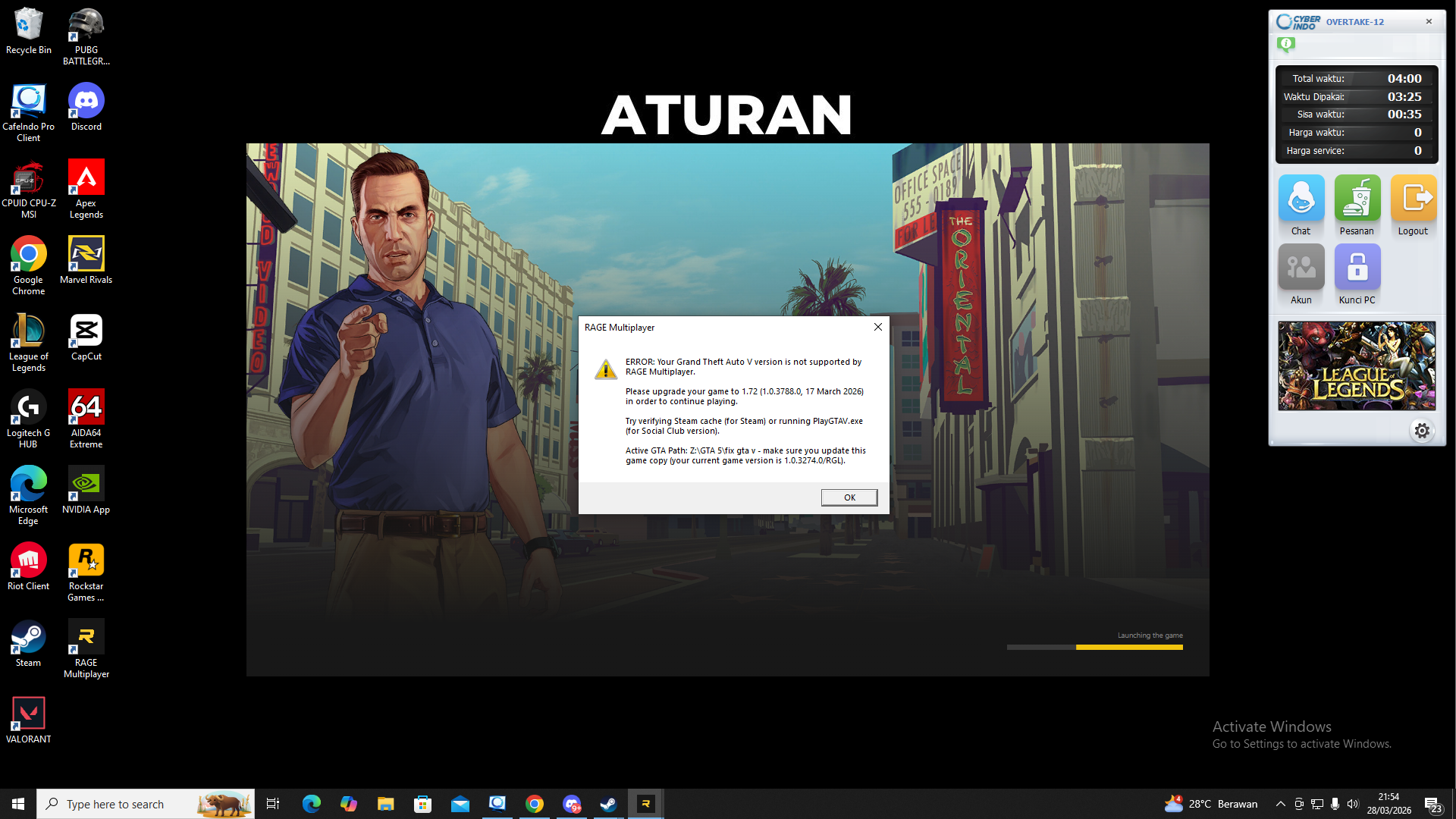Click OK in the RAGE Multiplayer error dialog
Viewport: 1456px width, 819px height.
click(x=849, y=497)
